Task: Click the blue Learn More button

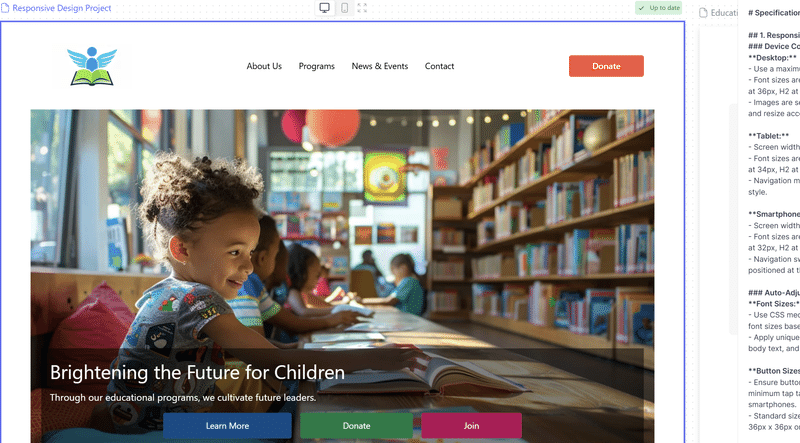Action: tap(227, 426)
